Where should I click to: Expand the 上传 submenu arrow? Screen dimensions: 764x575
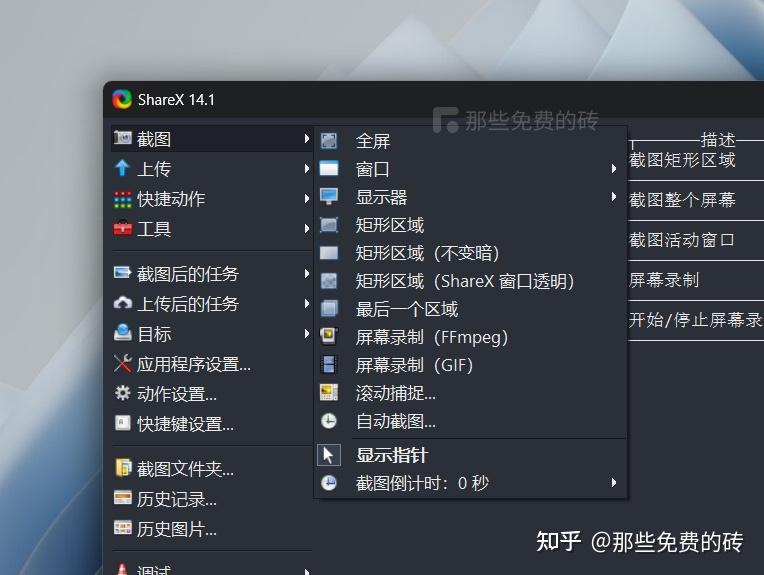tap(306, 169)
